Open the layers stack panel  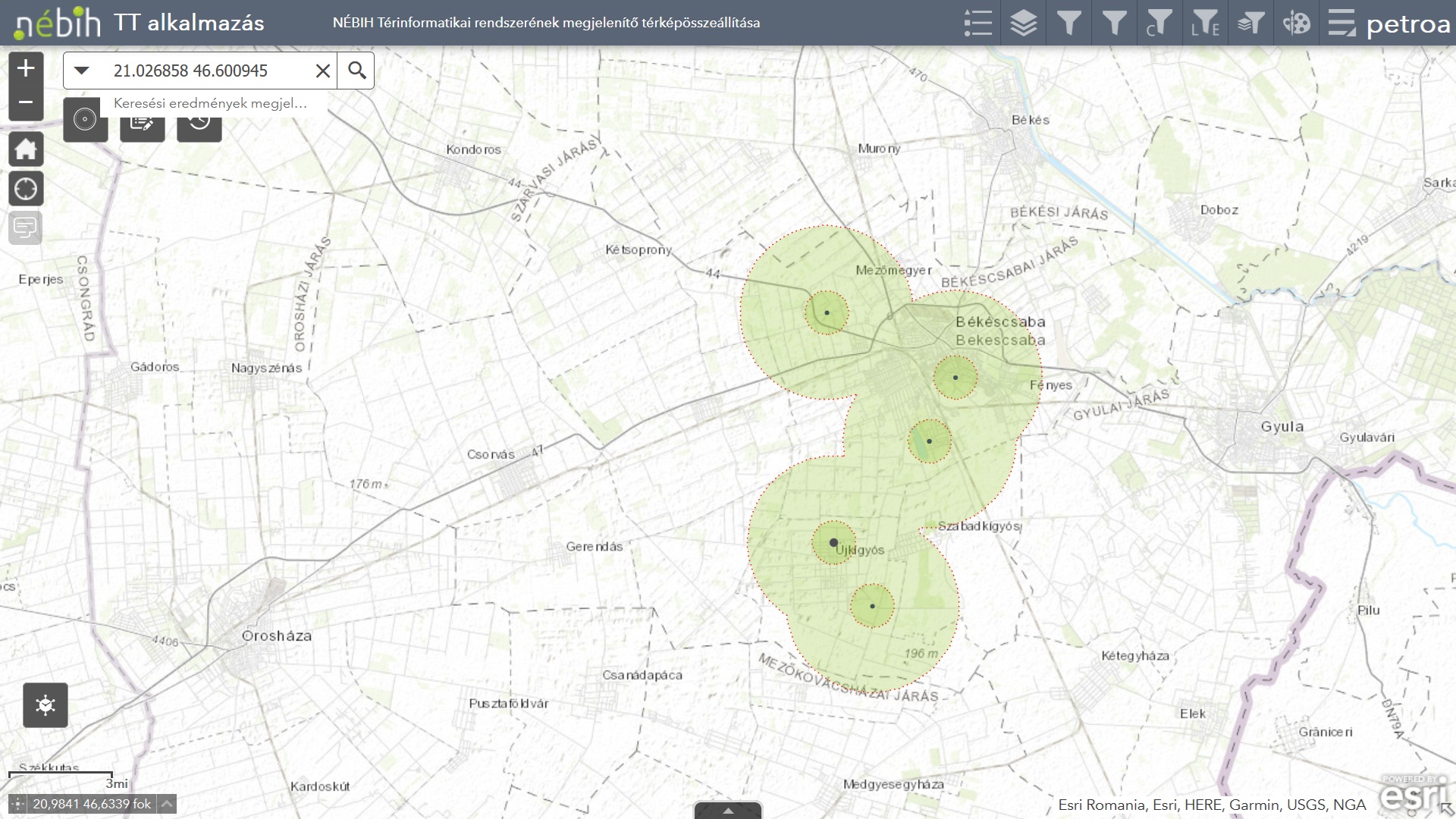[x=1023, y=23]
